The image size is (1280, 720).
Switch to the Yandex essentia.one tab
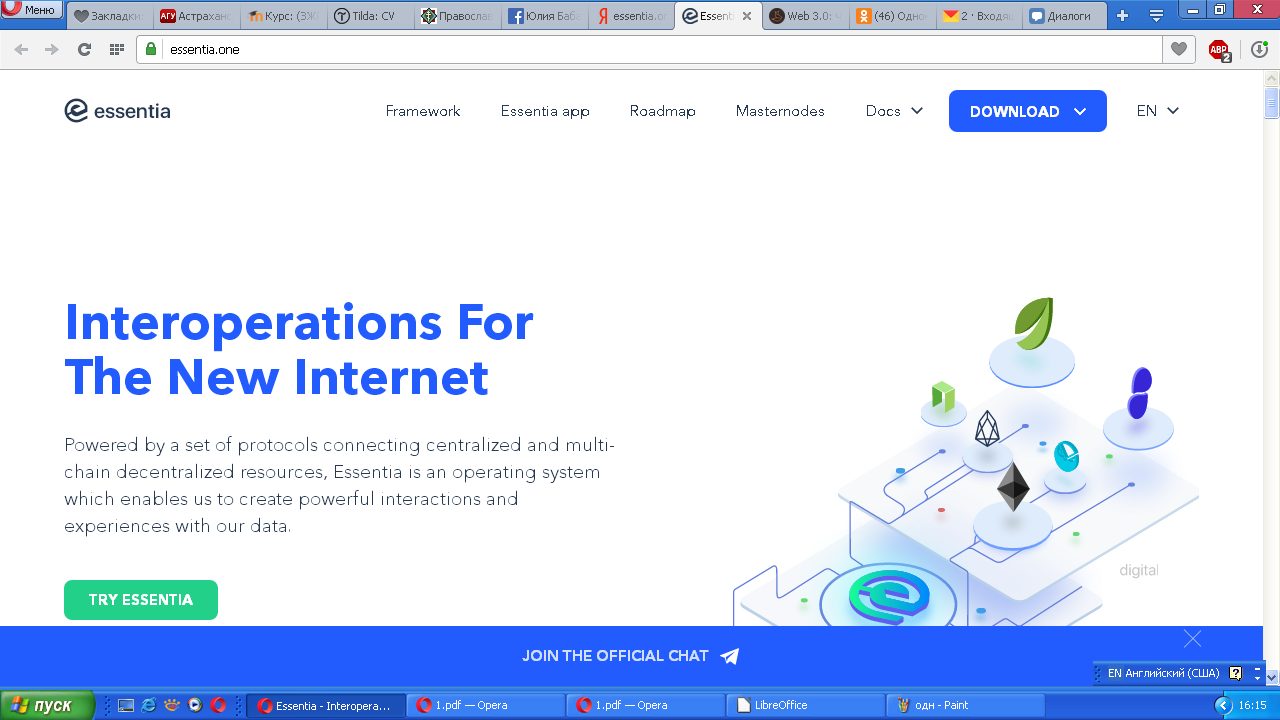coord(631,16)
